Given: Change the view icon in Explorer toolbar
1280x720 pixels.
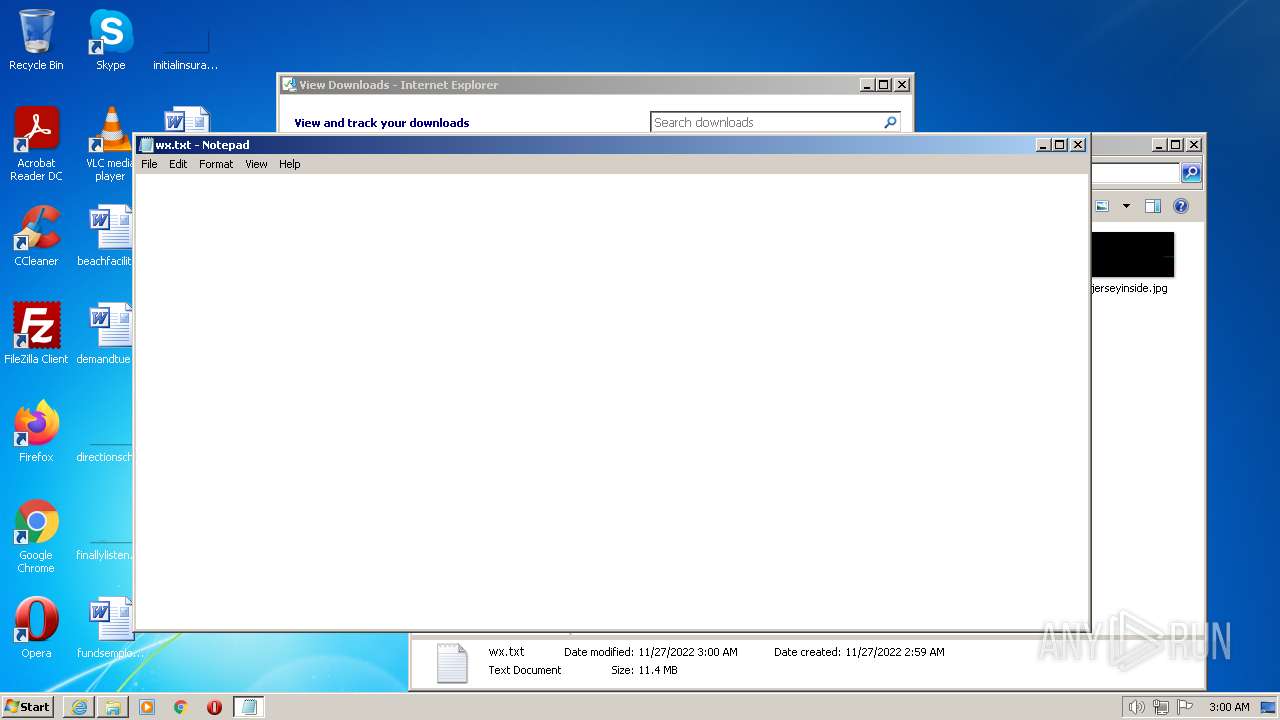Looking at the screenshot, I should click(x=1102, y=206).
